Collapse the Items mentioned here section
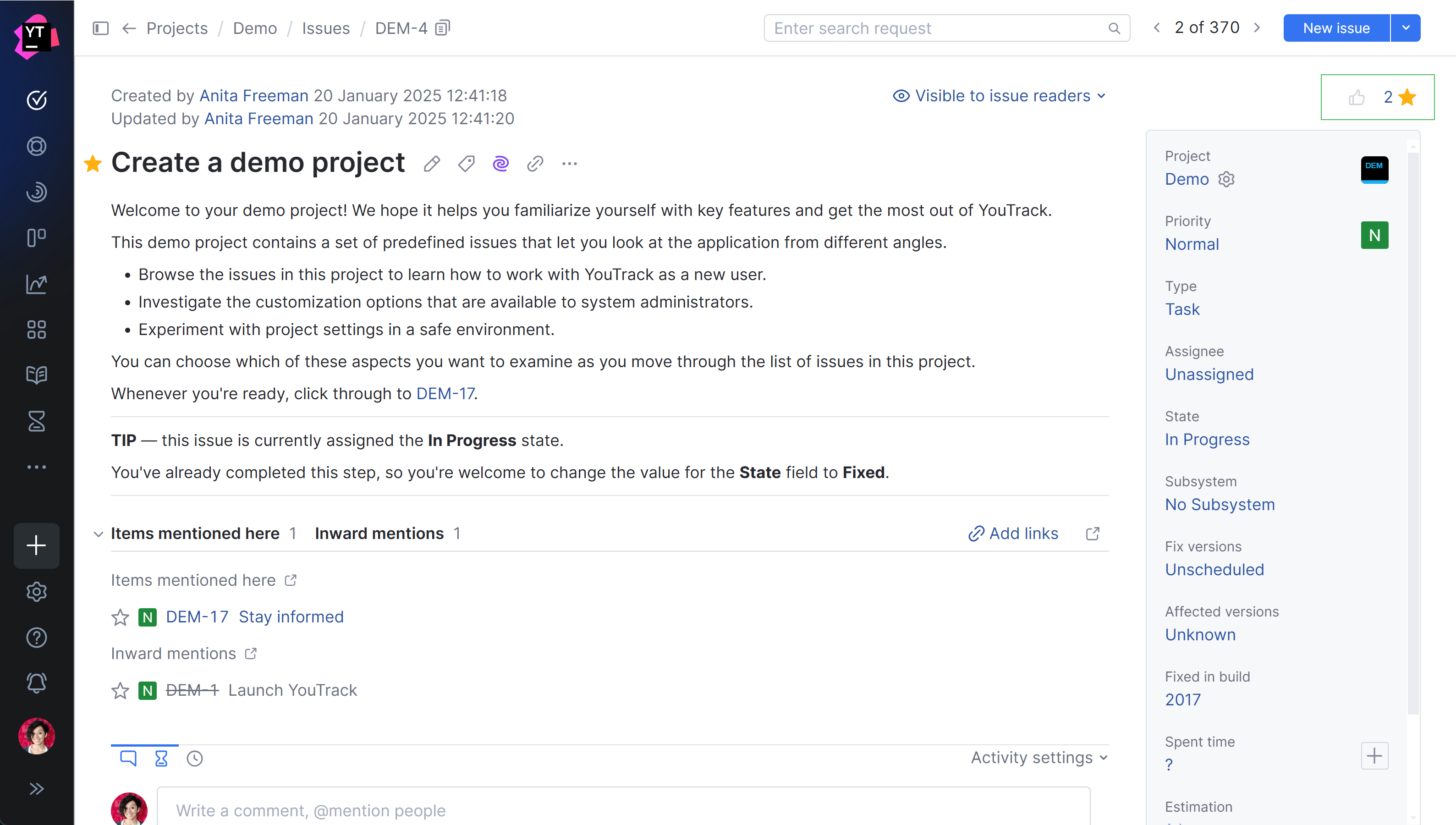This screenshot has width=1456, height=825. [98, 534]
